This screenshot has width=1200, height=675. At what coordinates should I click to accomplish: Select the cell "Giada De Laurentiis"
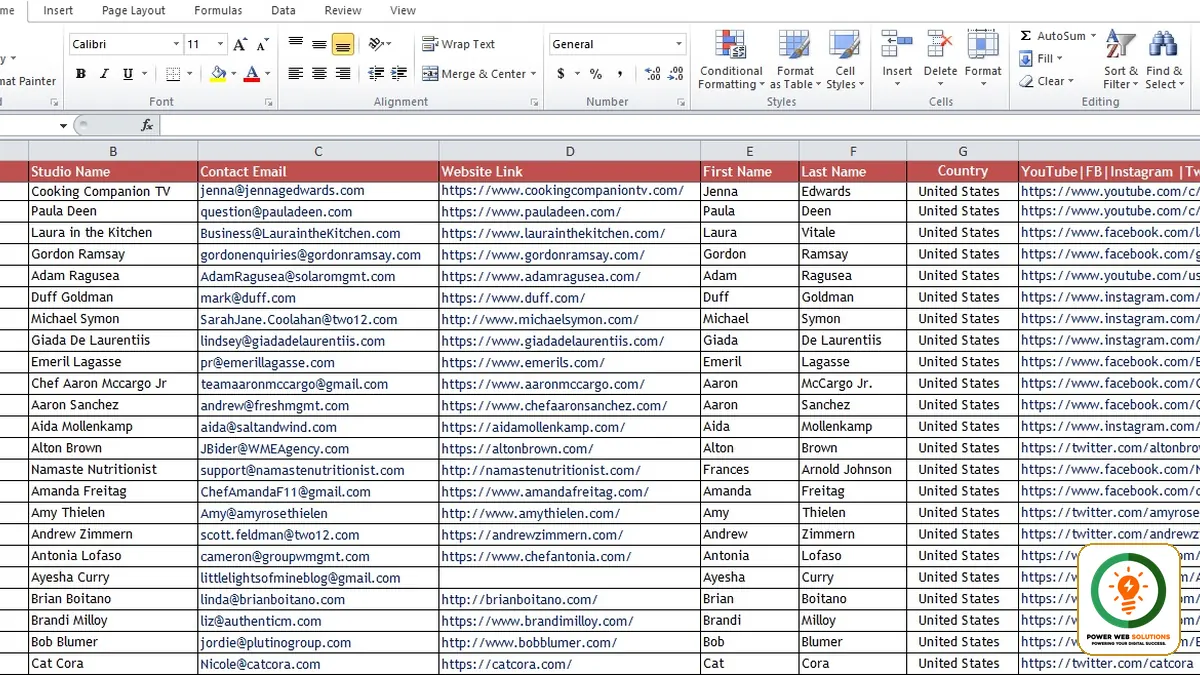(113, 340)
